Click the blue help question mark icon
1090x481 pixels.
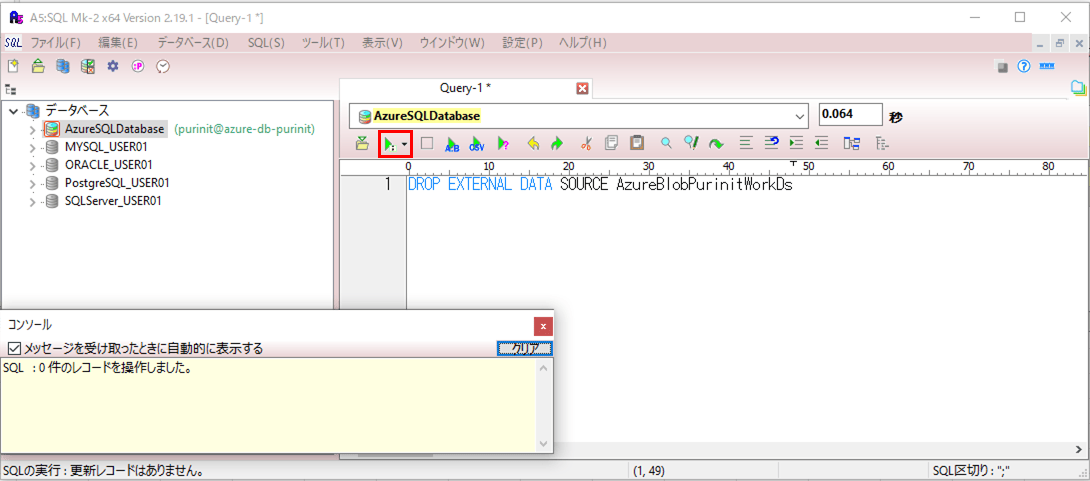click(1023, 67)
